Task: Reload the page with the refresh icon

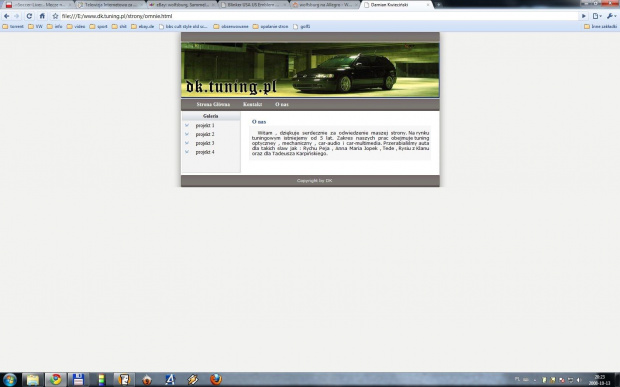Action: click(29, 16)
